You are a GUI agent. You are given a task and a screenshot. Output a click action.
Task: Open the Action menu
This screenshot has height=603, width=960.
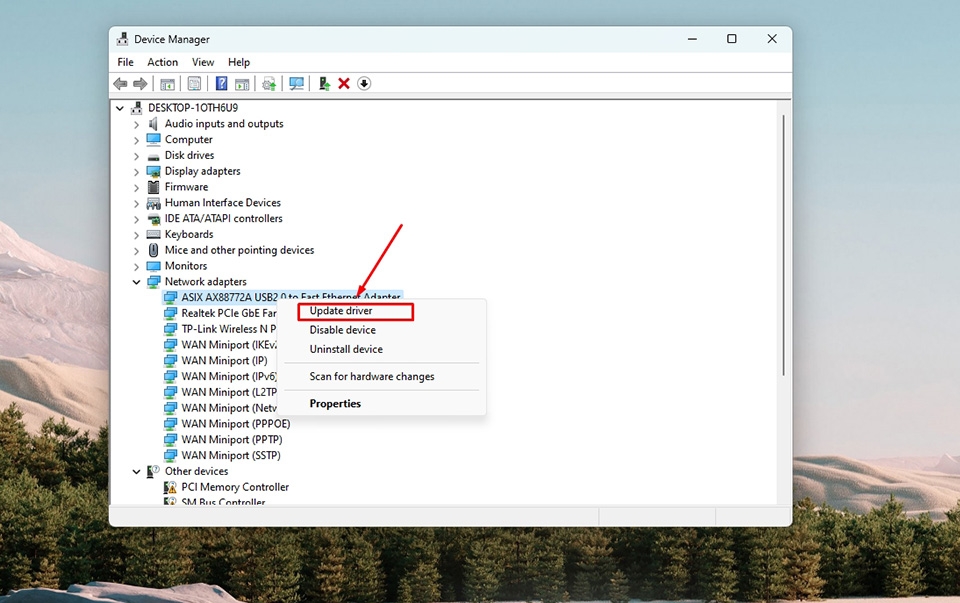pyautogui.click(x=162, y=61)
